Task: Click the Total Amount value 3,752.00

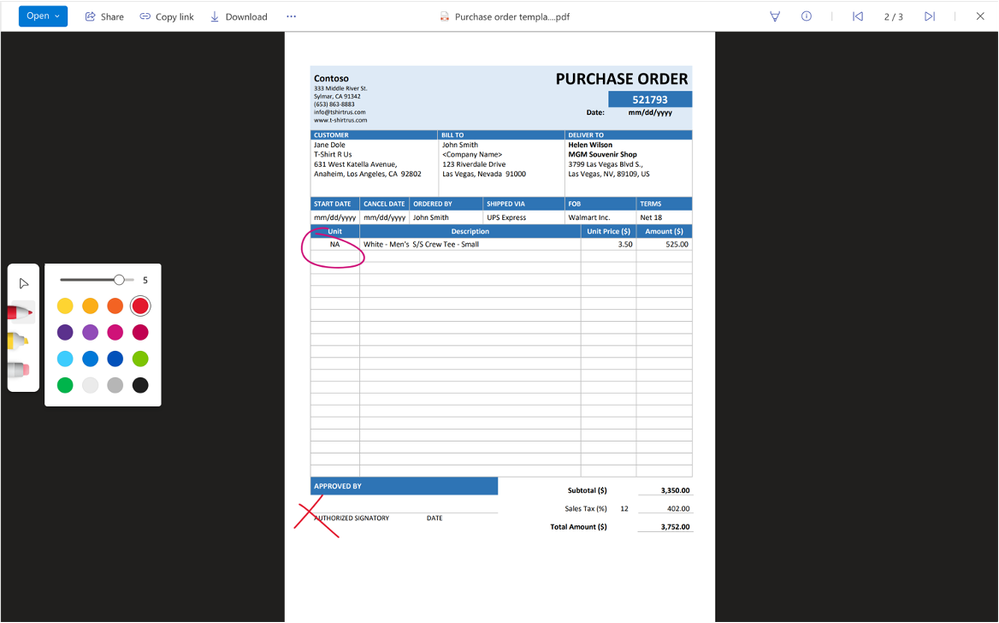Action: pos(675,527)
